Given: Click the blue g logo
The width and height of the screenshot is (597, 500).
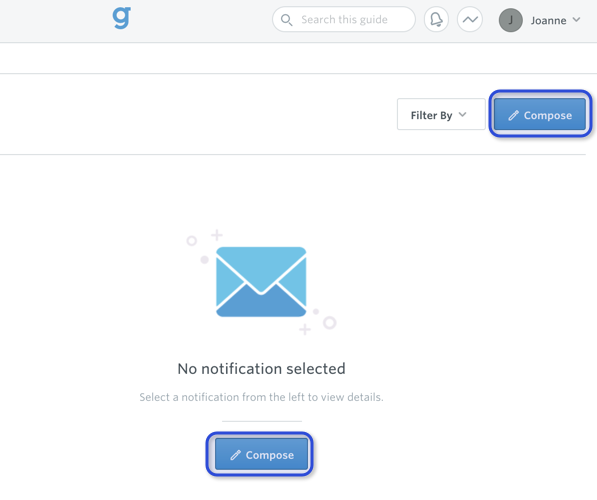Looking at the screenshot, I should [122, 18].
